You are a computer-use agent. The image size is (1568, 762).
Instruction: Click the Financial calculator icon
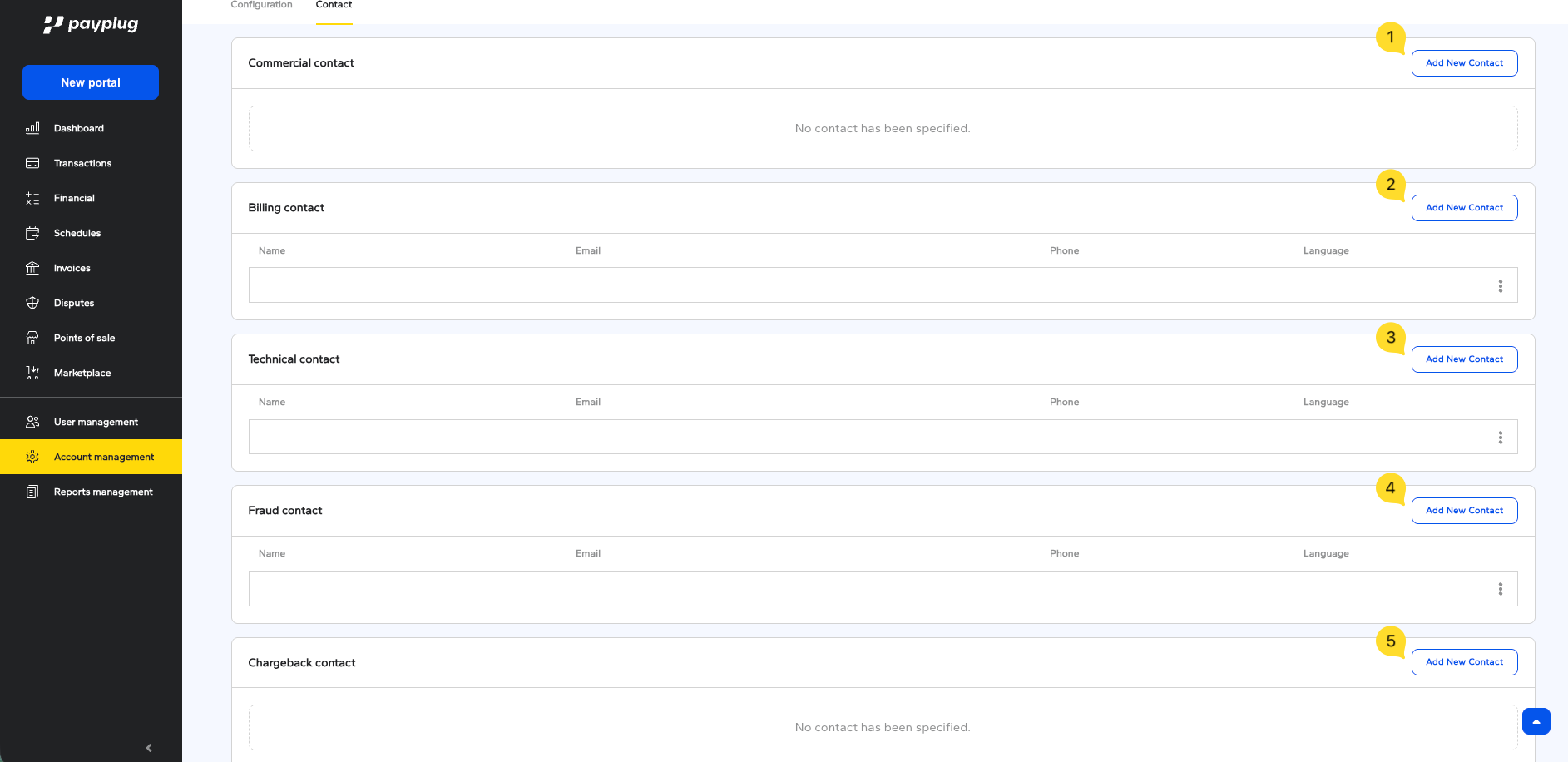[32, 198]
